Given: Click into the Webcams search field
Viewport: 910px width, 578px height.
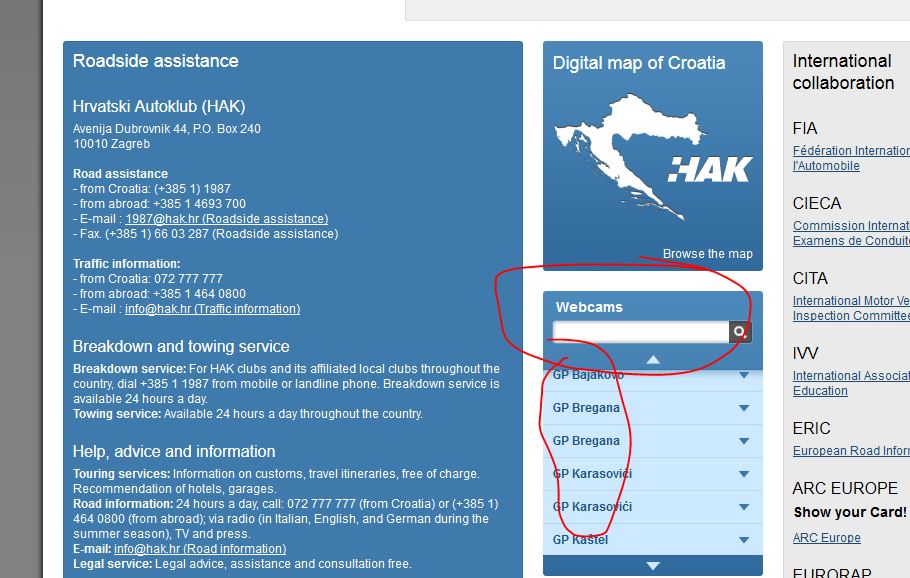Looking at the screenshot, I should 641,332.
